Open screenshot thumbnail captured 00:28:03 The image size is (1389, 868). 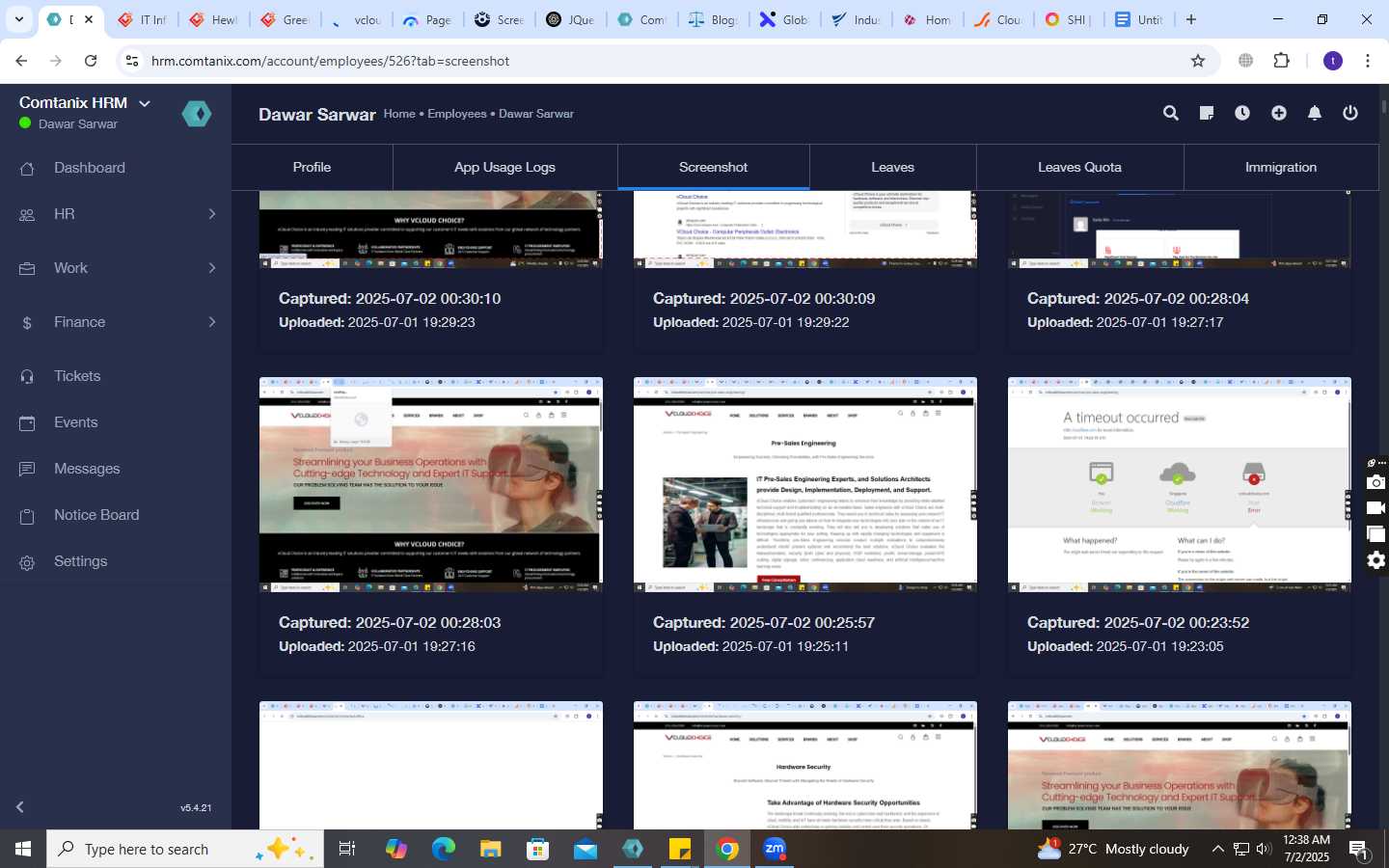430,484
